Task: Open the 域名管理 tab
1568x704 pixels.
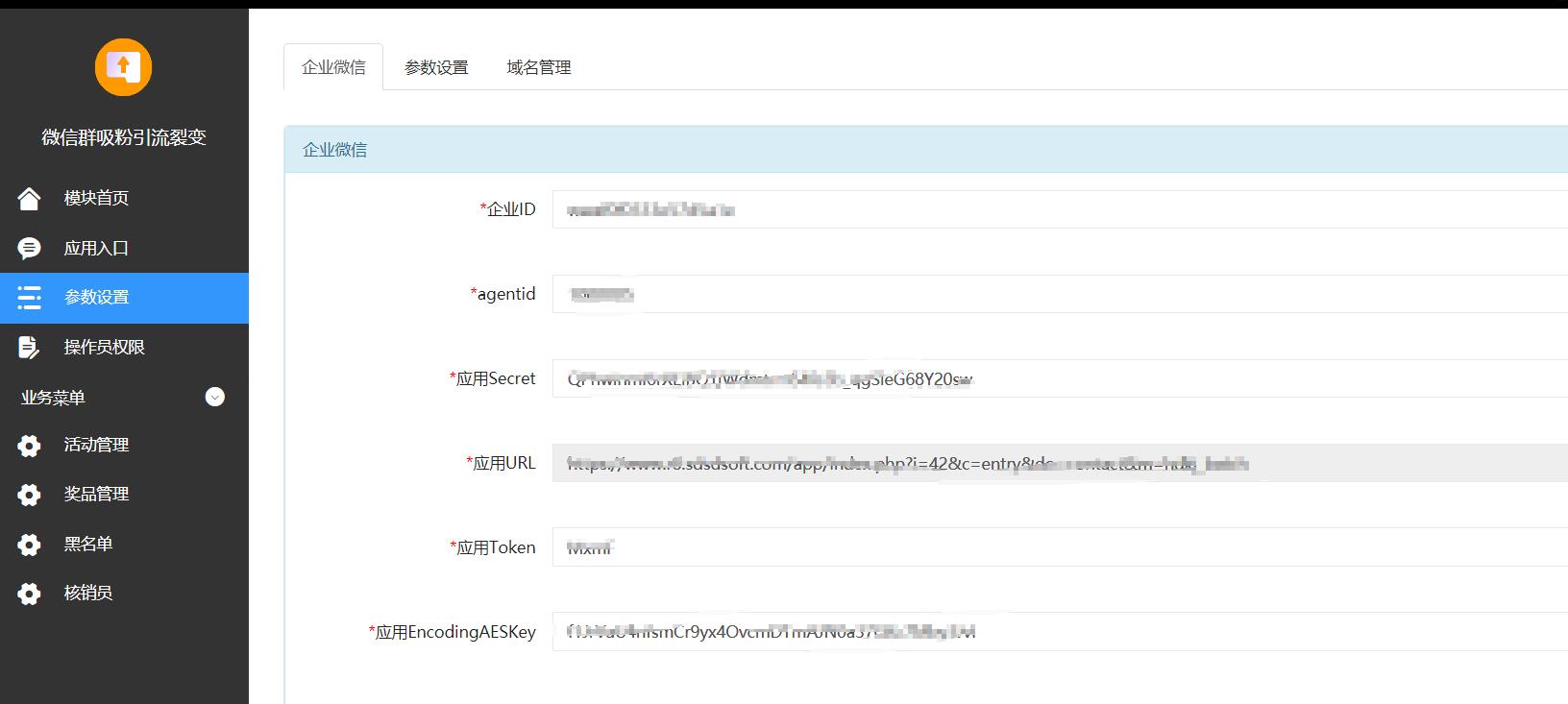Action: [x=539, y=67]
